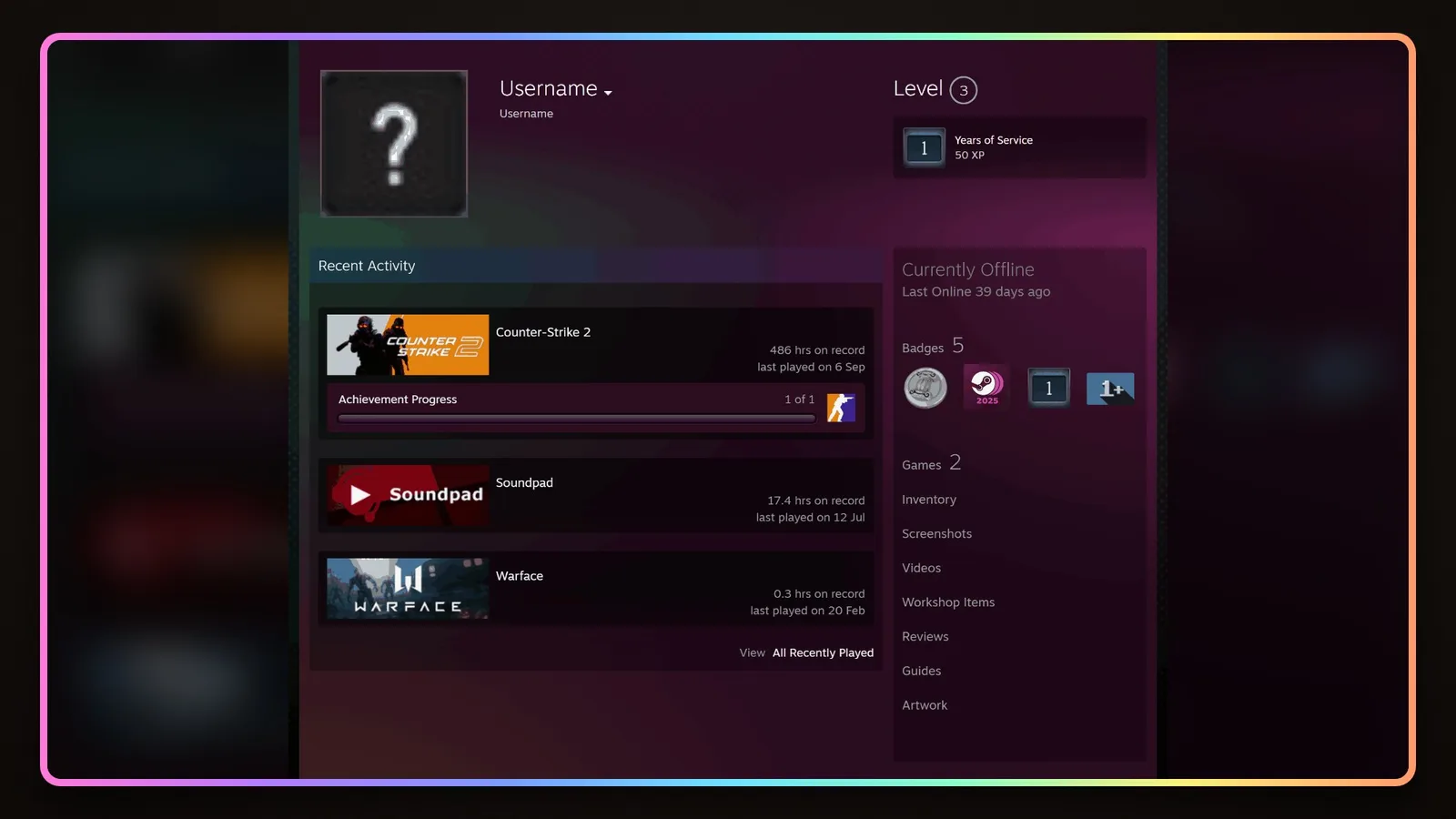Open the Inventory page

point(929,500)
